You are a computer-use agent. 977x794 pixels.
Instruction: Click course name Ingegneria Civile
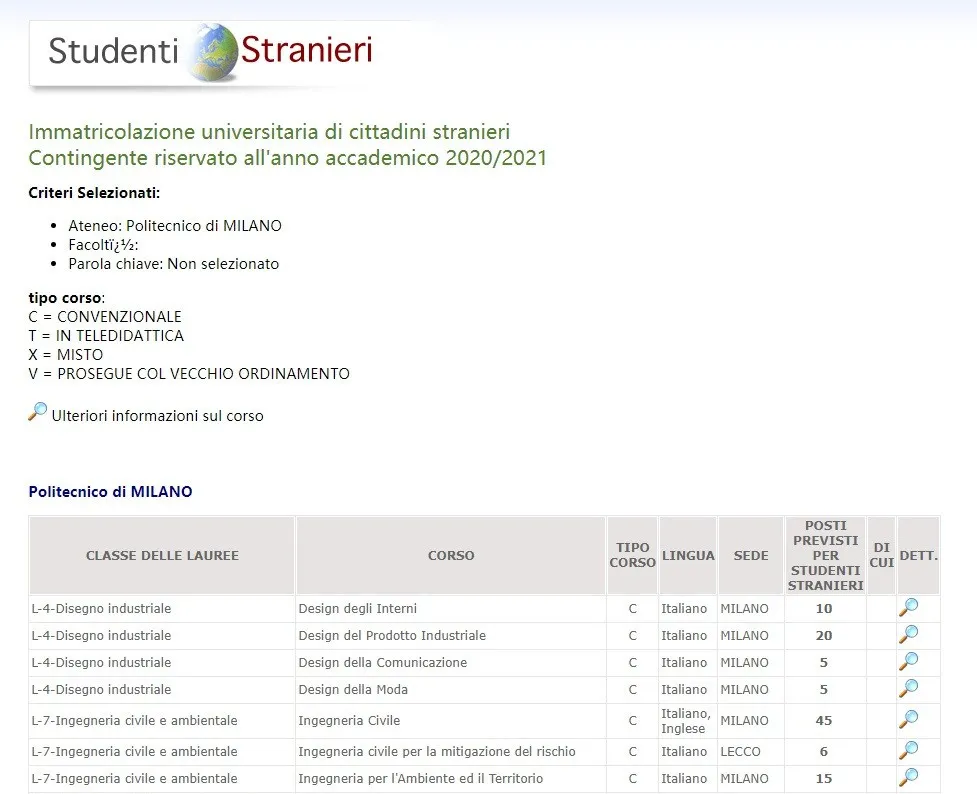coord(349,720)
